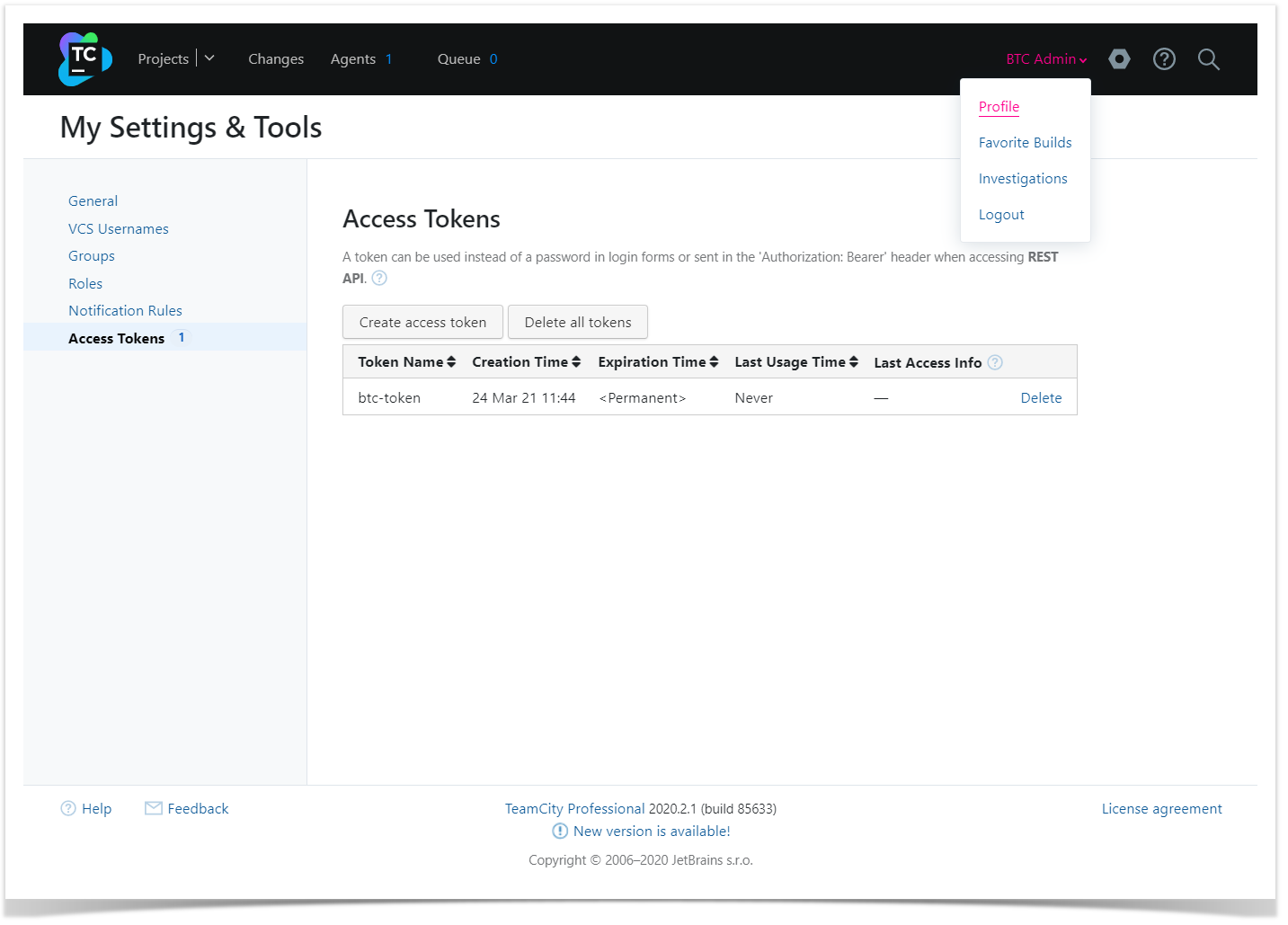Screen dimensions: 1288x925
Task: Click the search magnifier icon
Action: (1209, 59)
